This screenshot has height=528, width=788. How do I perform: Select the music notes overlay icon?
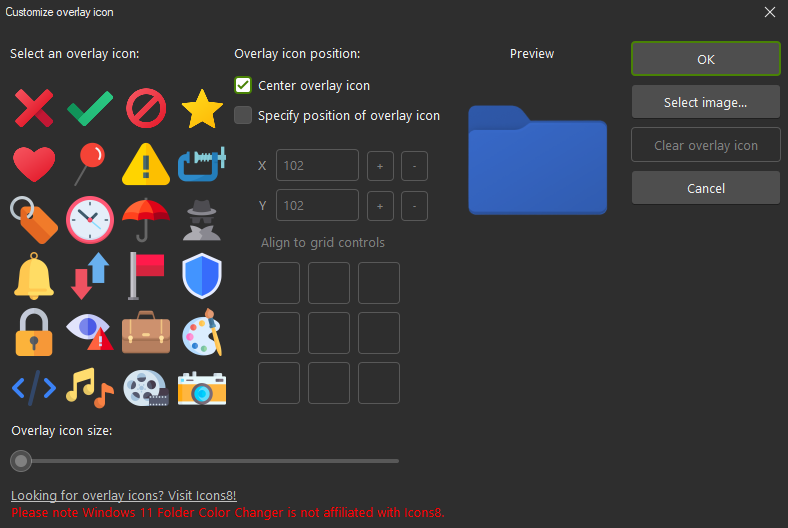(90, 388)
